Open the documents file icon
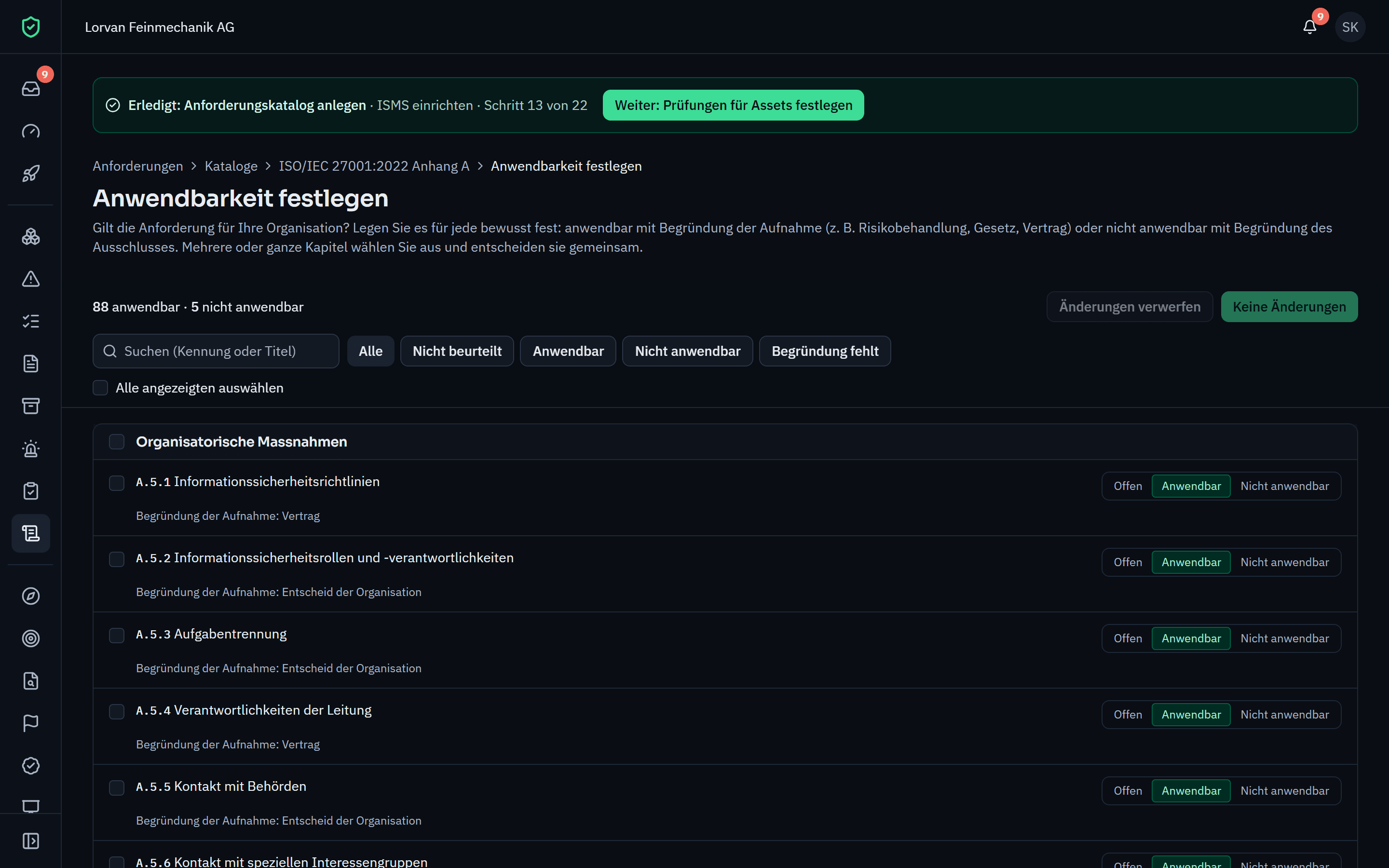1389x868 pixels. [x=30, y=364]
